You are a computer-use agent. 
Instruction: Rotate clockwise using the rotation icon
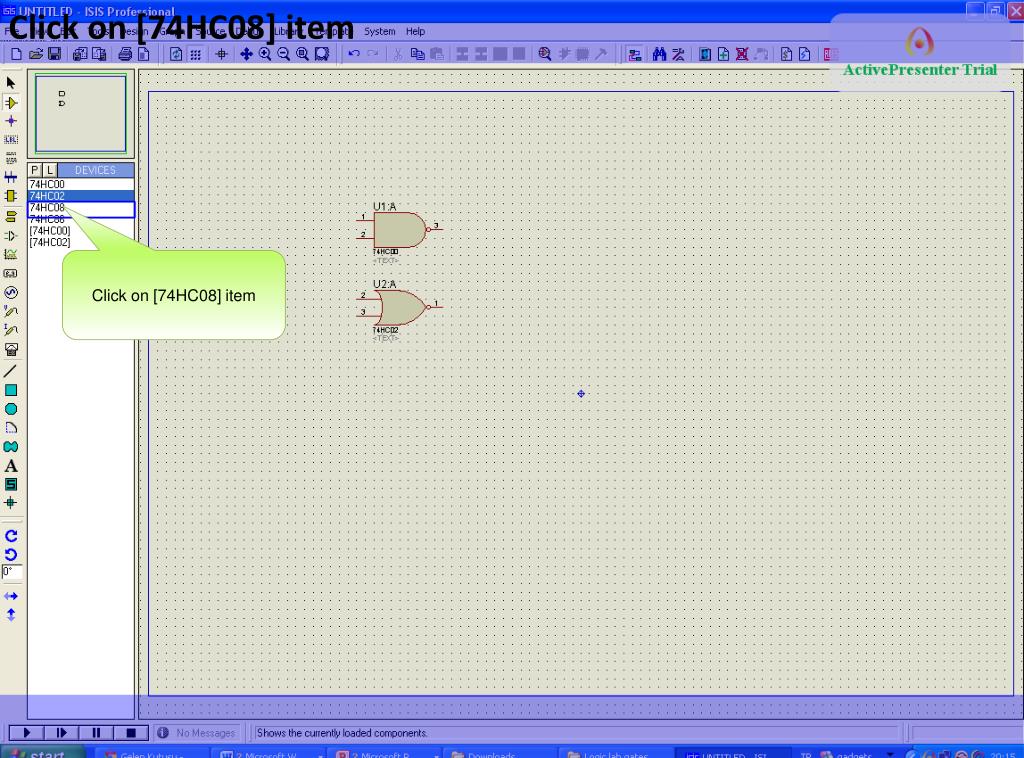pos(10,536)
